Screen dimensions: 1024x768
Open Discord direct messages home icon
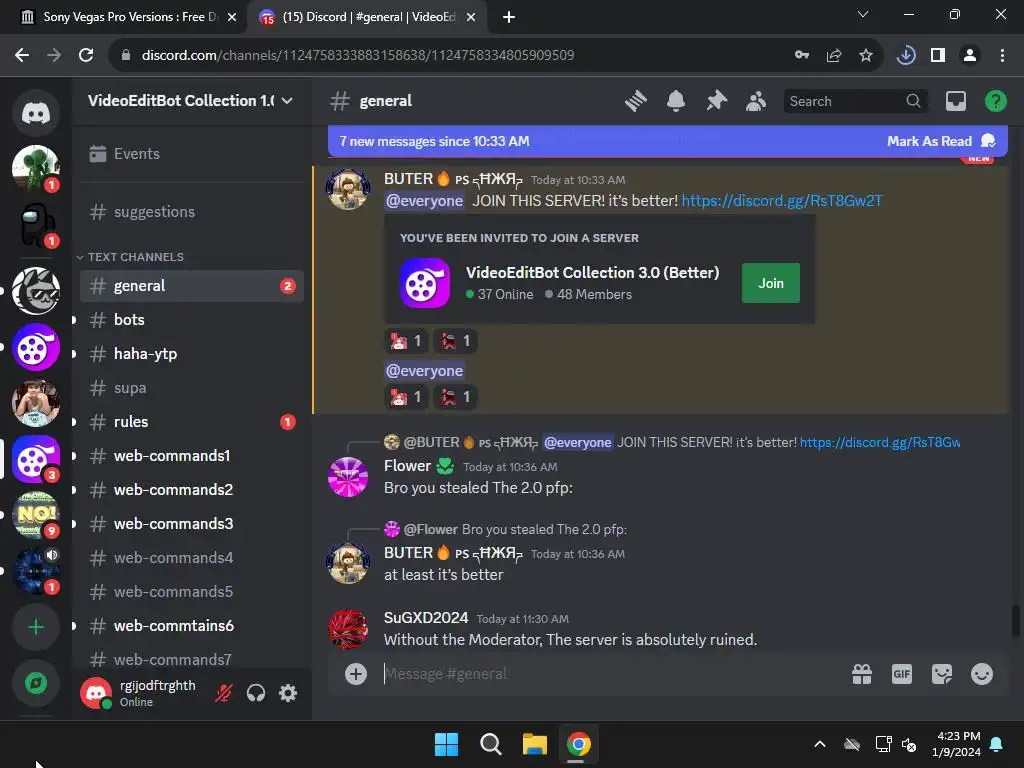click(x=36, y=113)
